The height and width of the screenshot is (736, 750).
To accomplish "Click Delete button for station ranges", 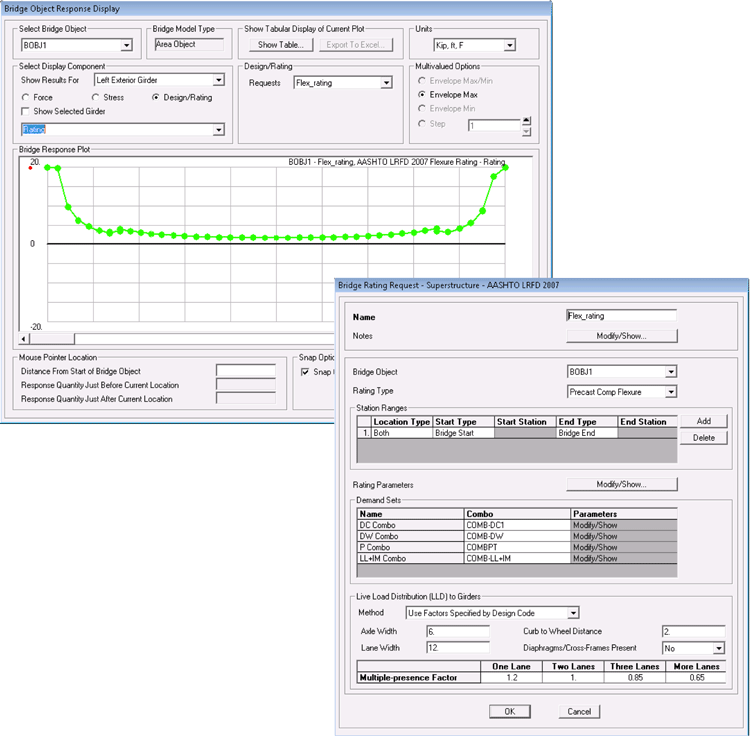I will pyautogui.click(x=703, y=438).
